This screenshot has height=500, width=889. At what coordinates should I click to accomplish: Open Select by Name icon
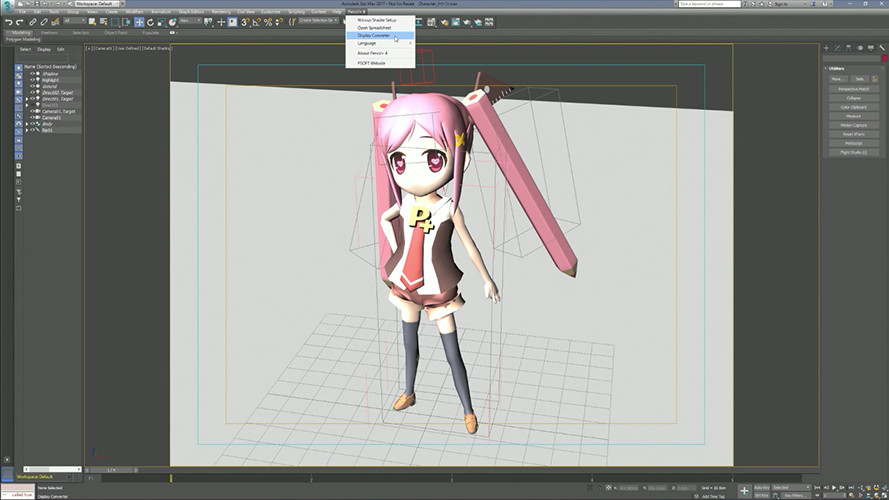[x=104, y=22]
